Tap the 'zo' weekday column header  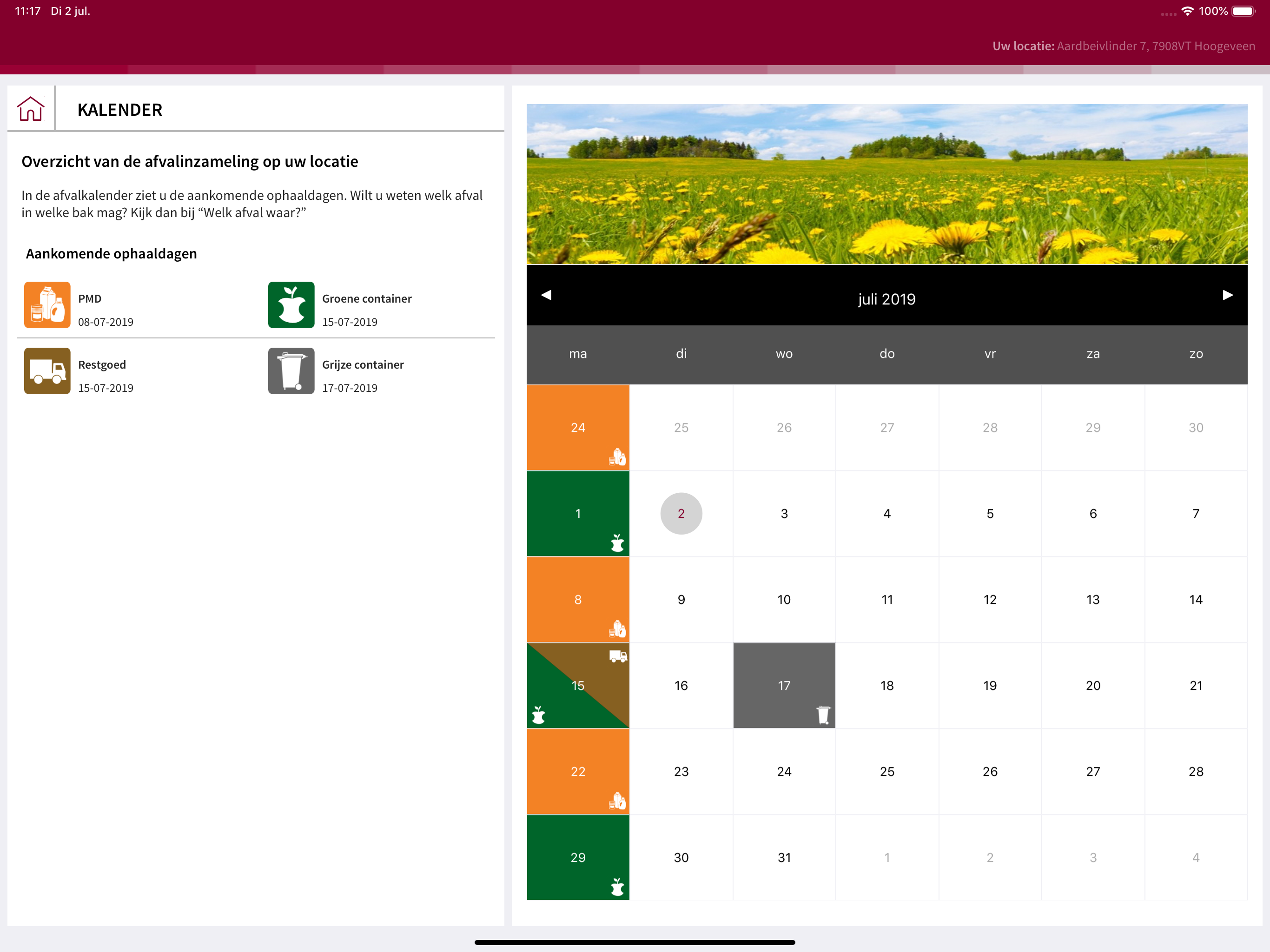pos(1196,354)
